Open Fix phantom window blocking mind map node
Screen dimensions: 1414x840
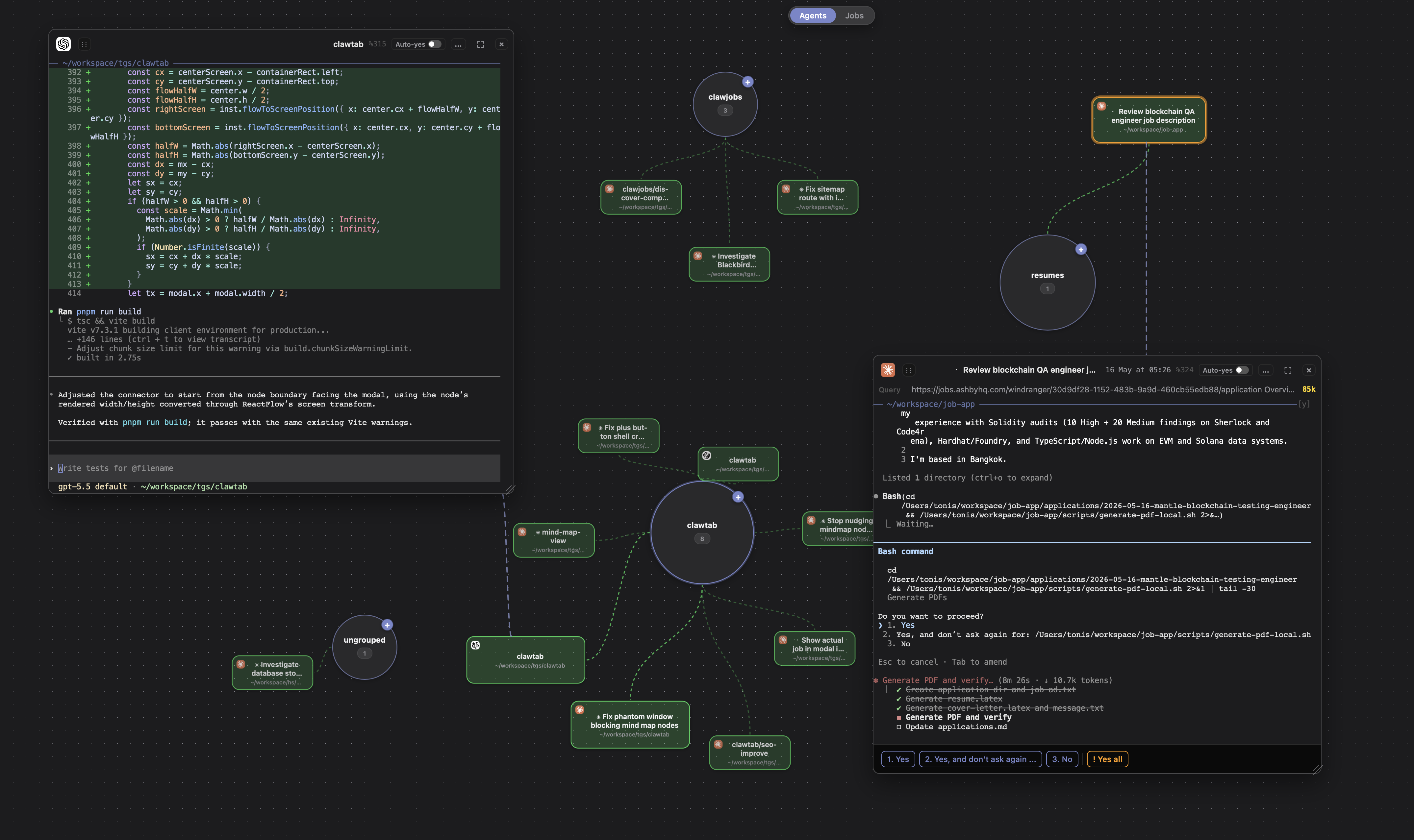630,725
